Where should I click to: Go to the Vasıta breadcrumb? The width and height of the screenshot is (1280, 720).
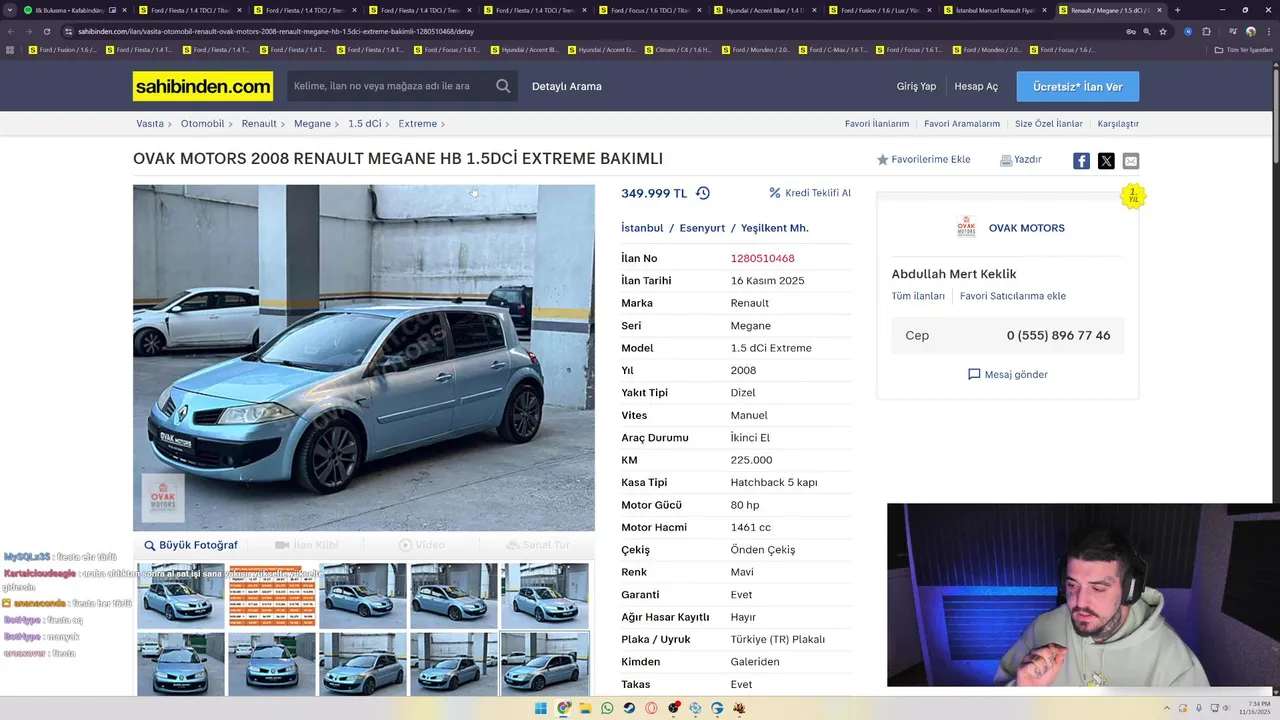(x=150, y=124)
